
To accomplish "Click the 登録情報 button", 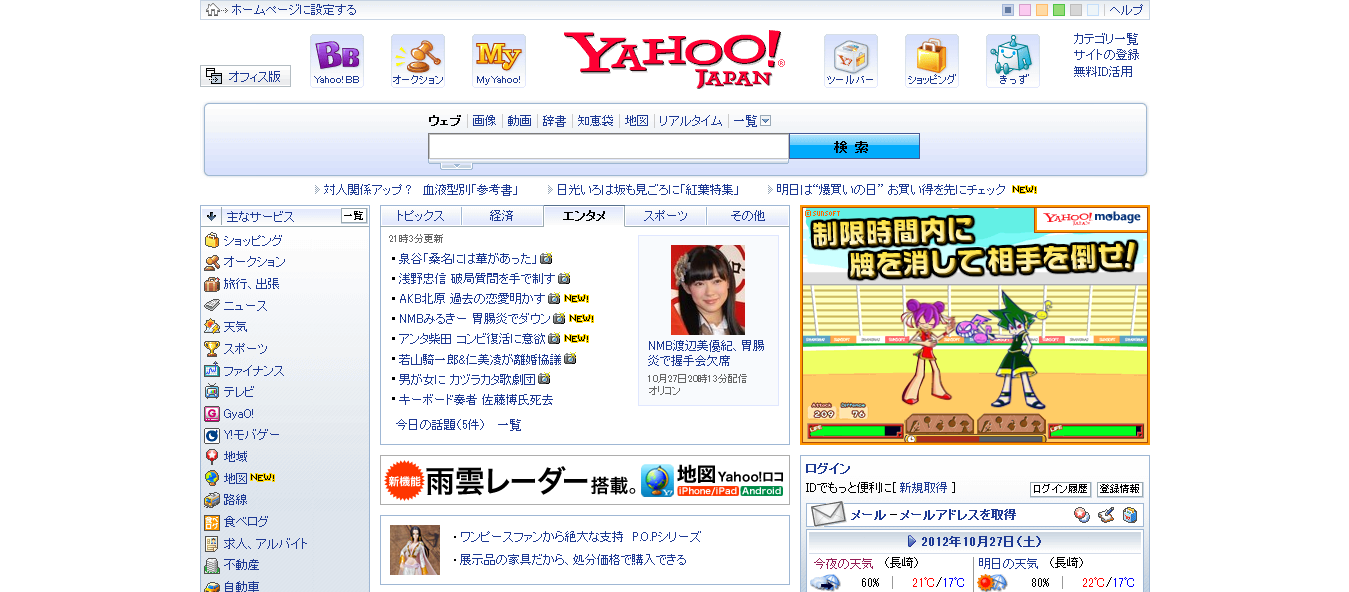I will [x=1120, y=489].
